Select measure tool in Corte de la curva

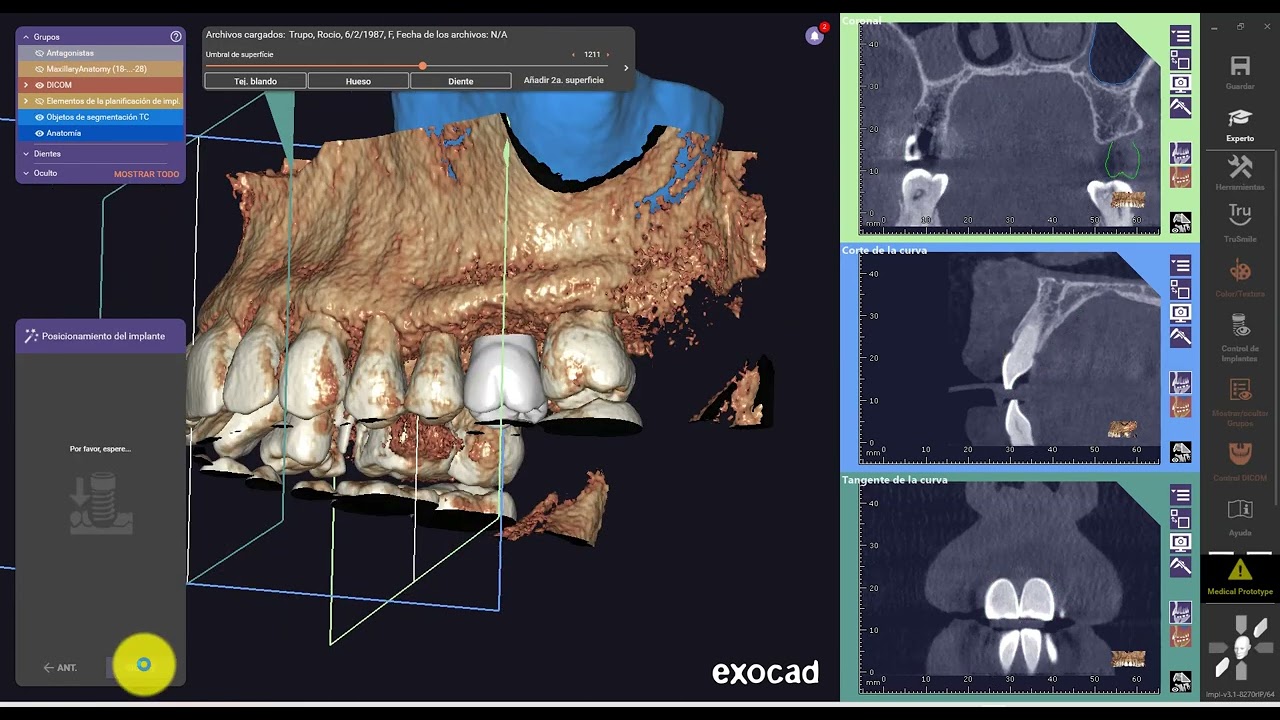pyautogui.click(x=1181, y=336)
